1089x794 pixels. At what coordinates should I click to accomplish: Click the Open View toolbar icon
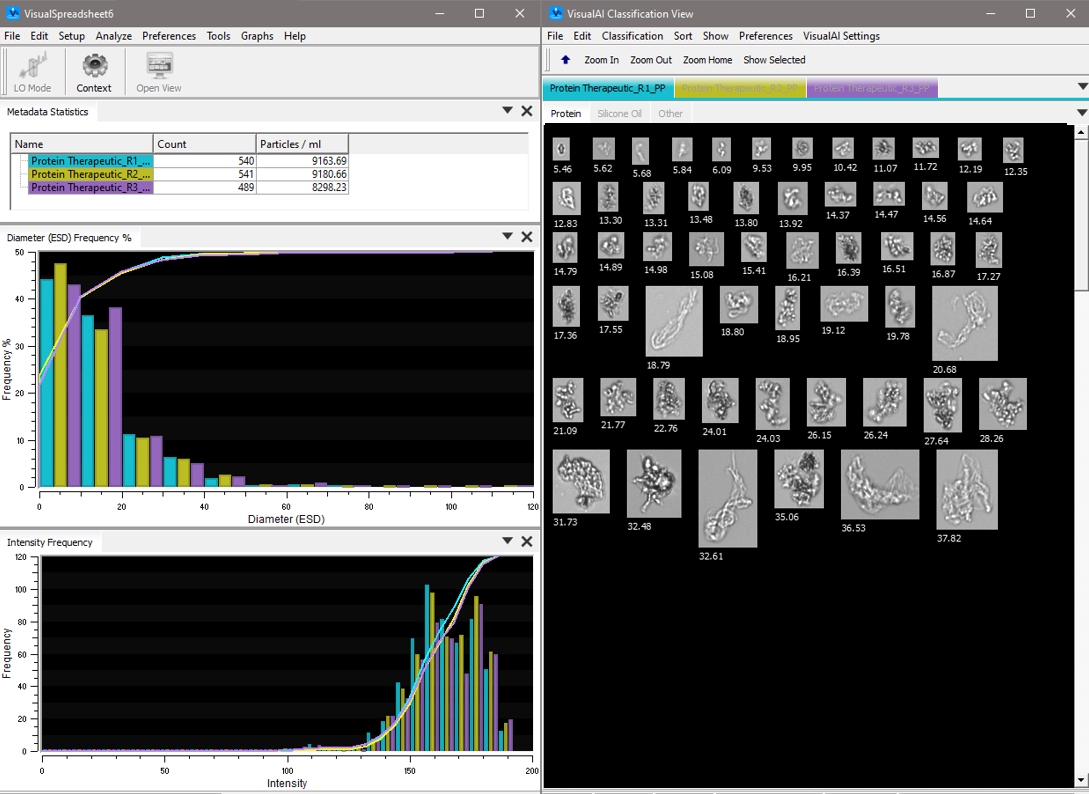(x=157, y=70)
